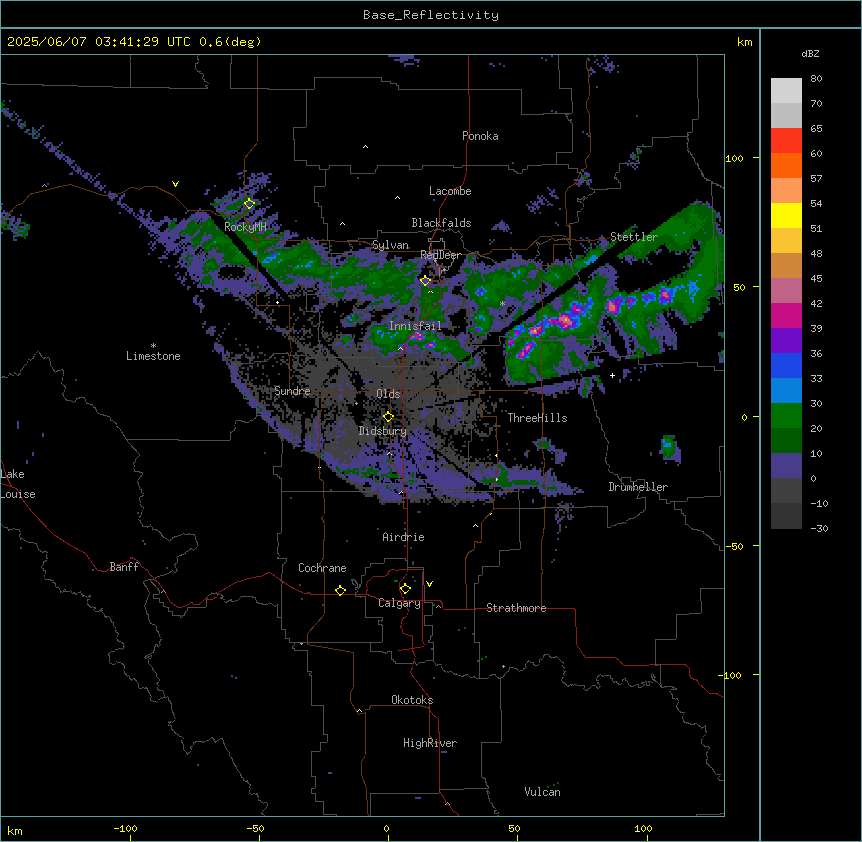Click the legend value 80 at the scale top
862x842 pixels.
(816, 79)
